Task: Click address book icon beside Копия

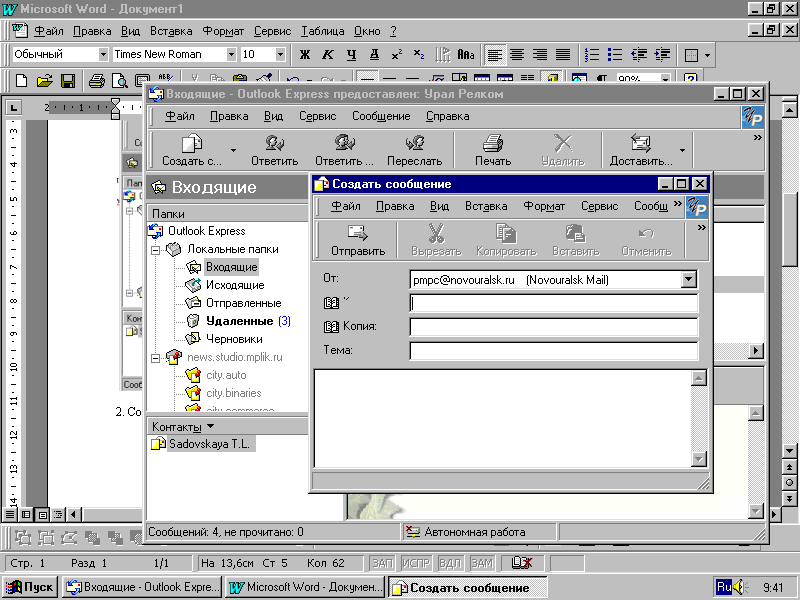Action: [331, 327]
